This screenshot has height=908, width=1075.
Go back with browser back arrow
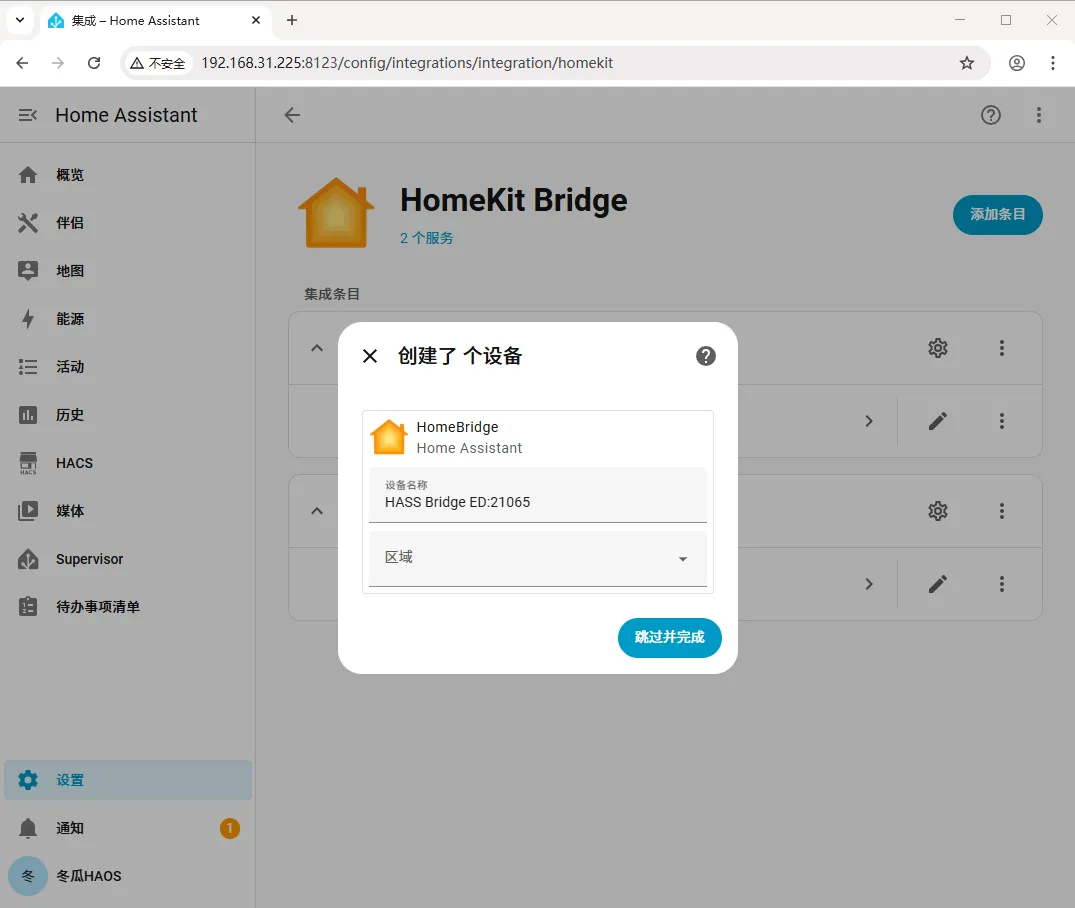coord(22,63)
